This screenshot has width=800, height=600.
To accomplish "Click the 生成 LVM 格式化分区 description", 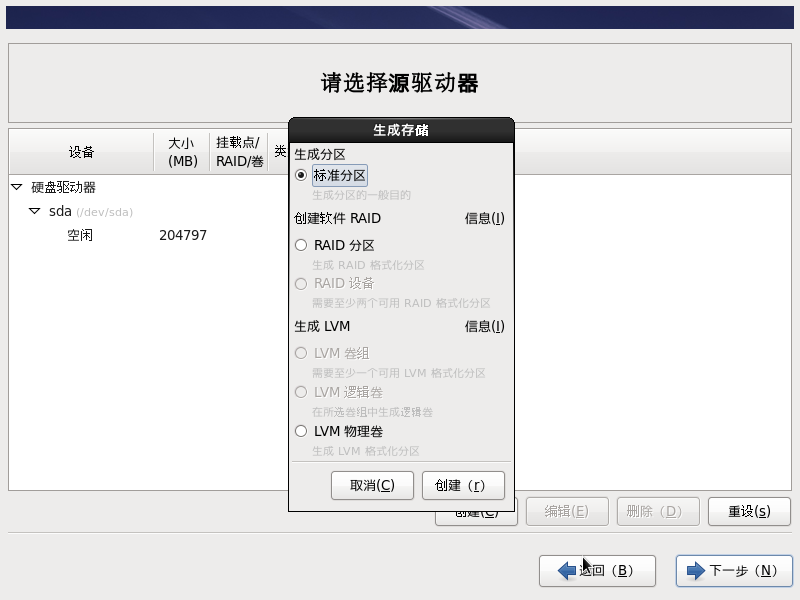I will [366, 451].
